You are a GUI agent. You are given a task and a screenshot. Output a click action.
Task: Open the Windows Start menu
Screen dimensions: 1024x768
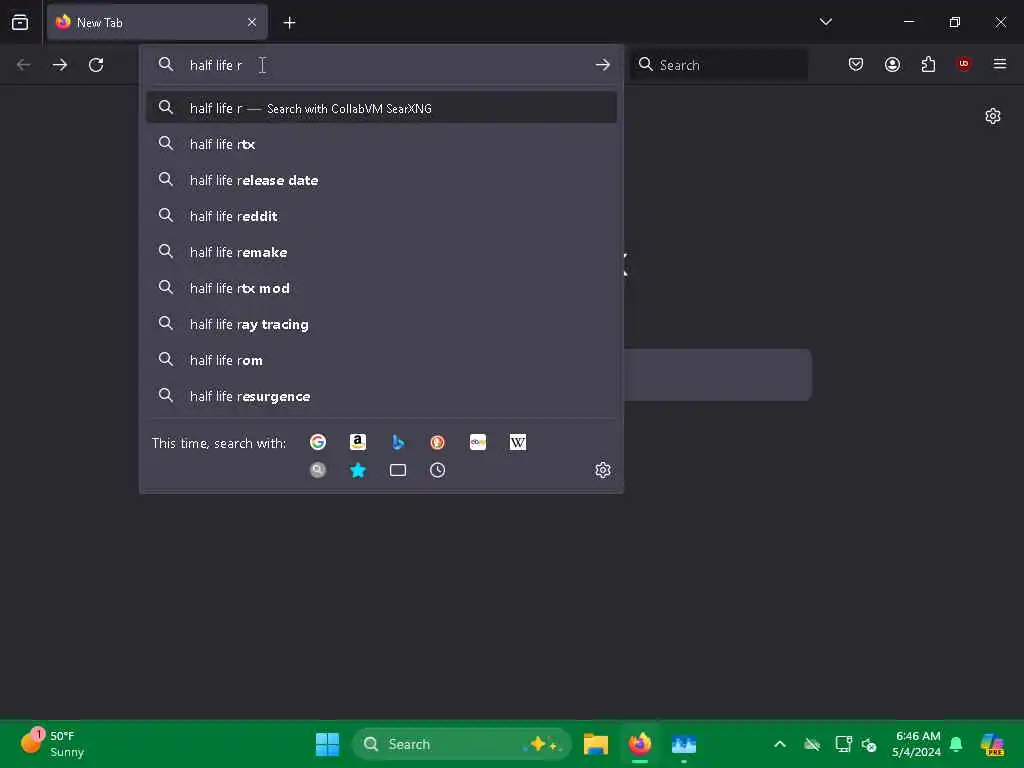327,744
